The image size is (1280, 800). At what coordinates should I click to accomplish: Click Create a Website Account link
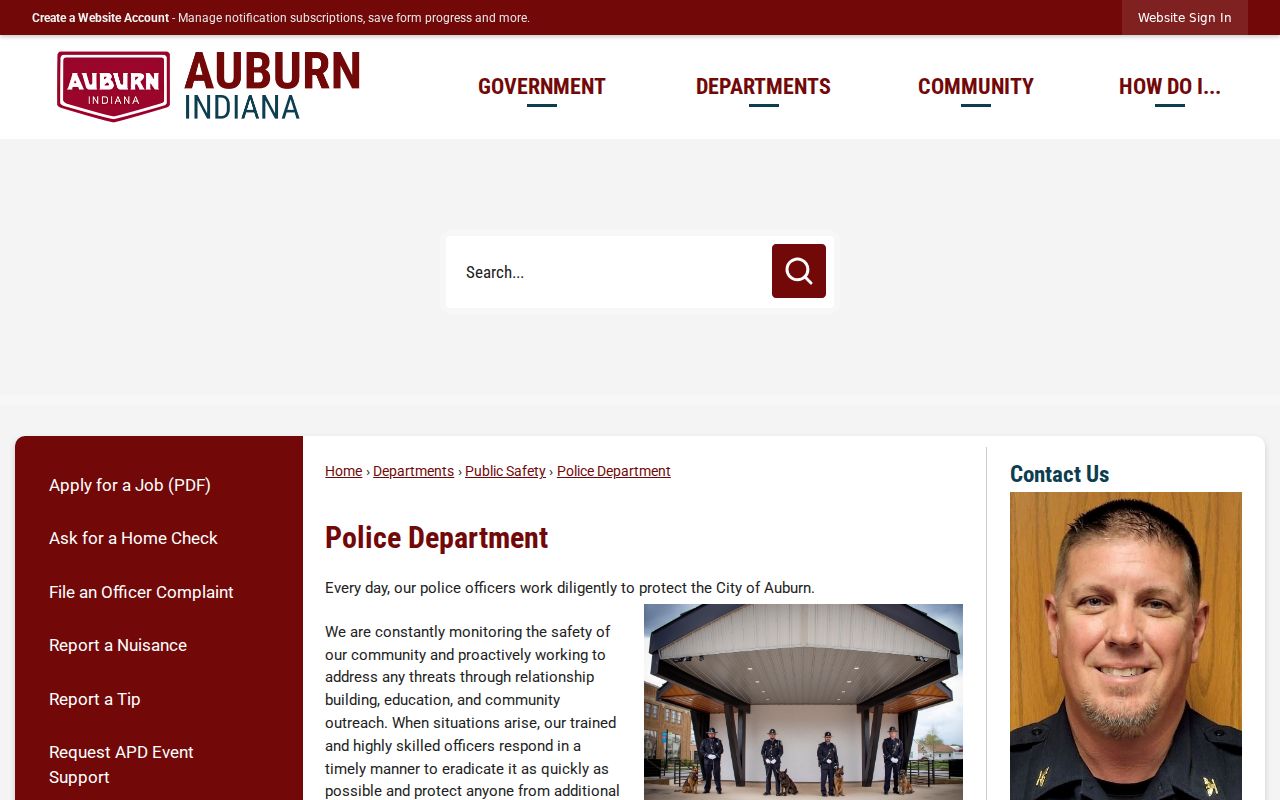100,18
